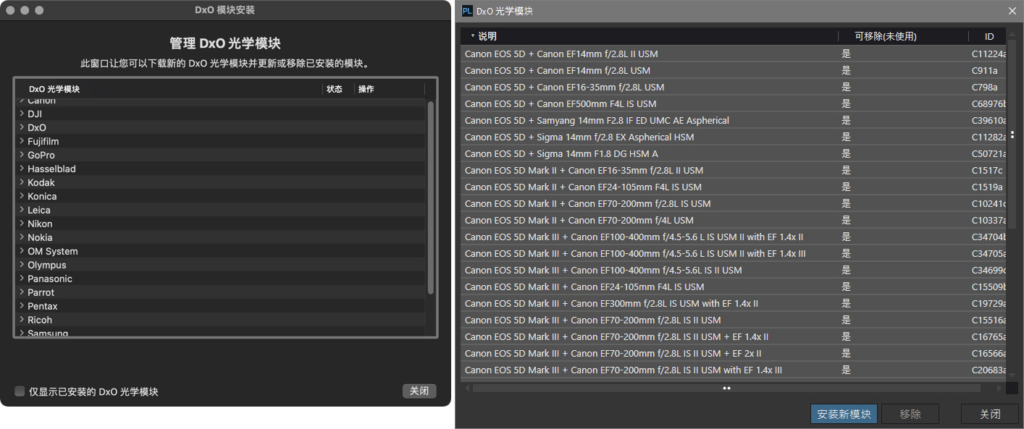Expand the GoPro modules group

click(x=22, y=155)
